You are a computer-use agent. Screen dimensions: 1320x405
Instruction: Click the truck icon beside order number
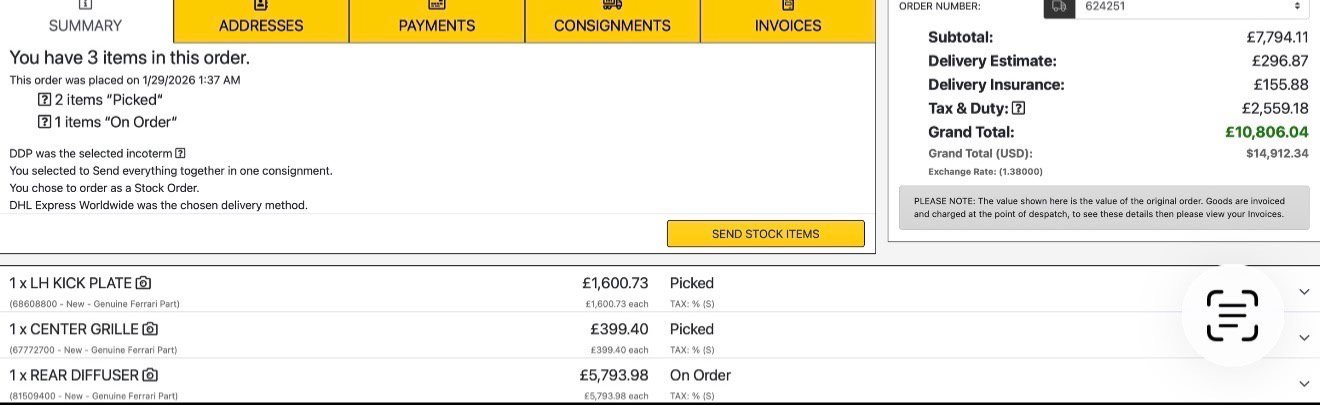point(1060,7)
